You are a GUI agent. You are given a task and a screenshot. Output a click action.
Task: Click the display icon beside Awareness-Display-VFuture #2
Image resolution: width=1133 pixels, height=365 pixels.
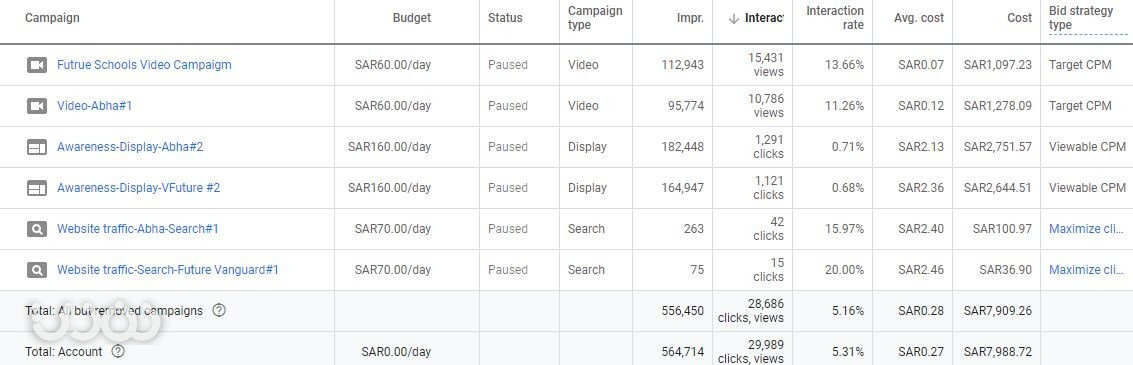pyautogui.click(x=37, y=188)
